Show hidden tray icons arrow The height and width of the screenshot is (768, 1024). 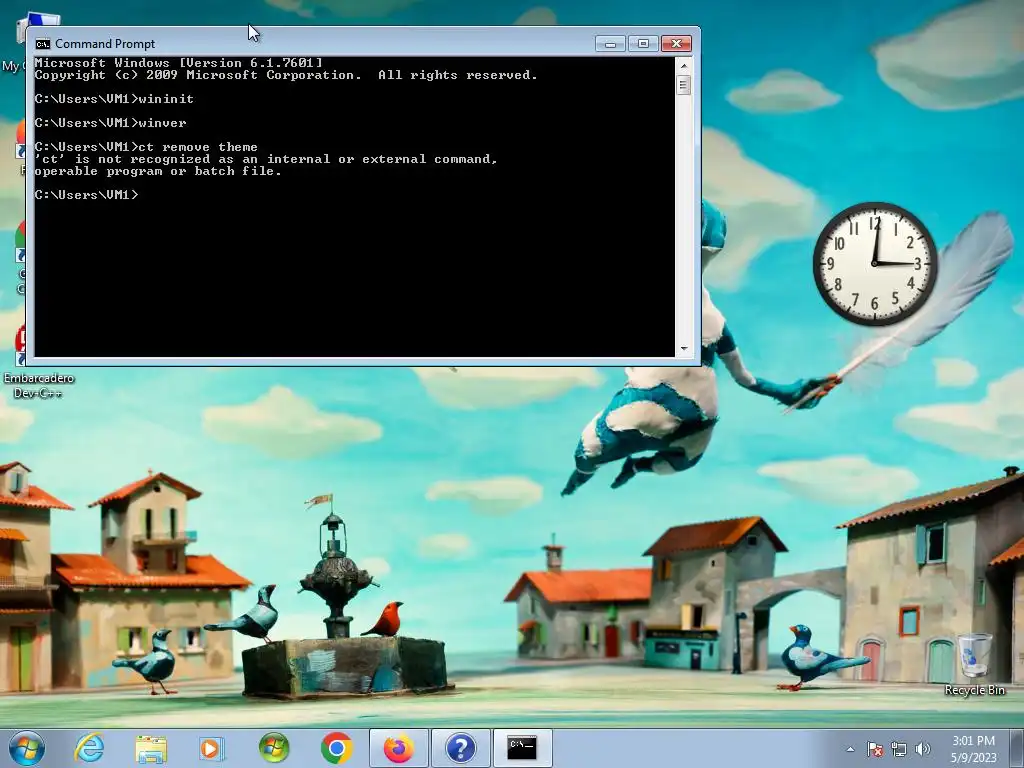850,749
